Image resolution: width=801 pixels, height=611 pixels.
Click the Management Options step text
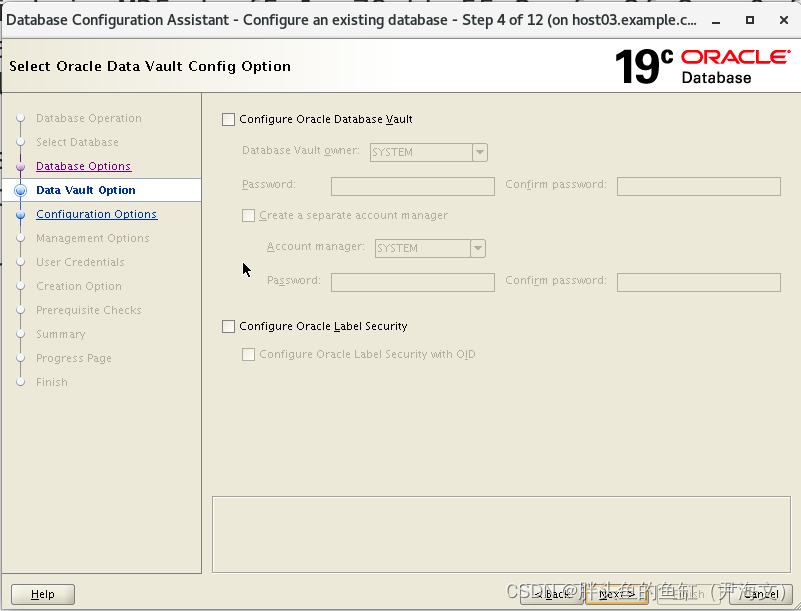pyautogui.click(x=92, y=238)
